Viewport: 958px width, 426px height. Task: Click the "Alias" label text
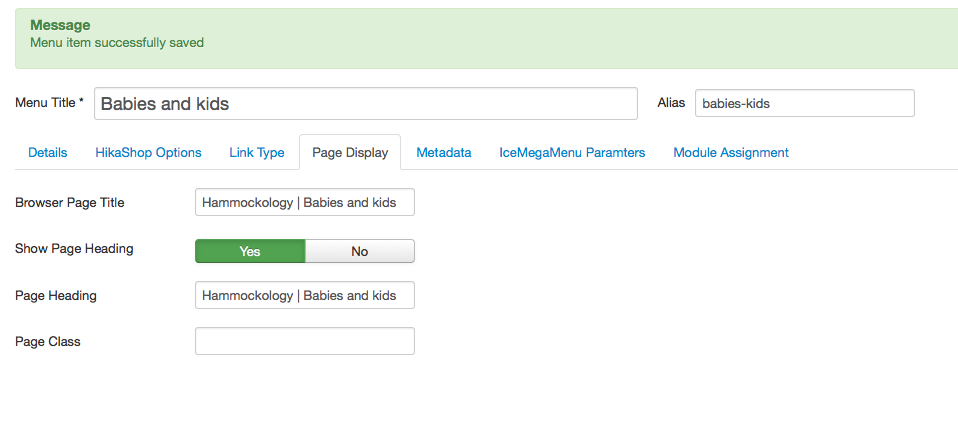670,103
